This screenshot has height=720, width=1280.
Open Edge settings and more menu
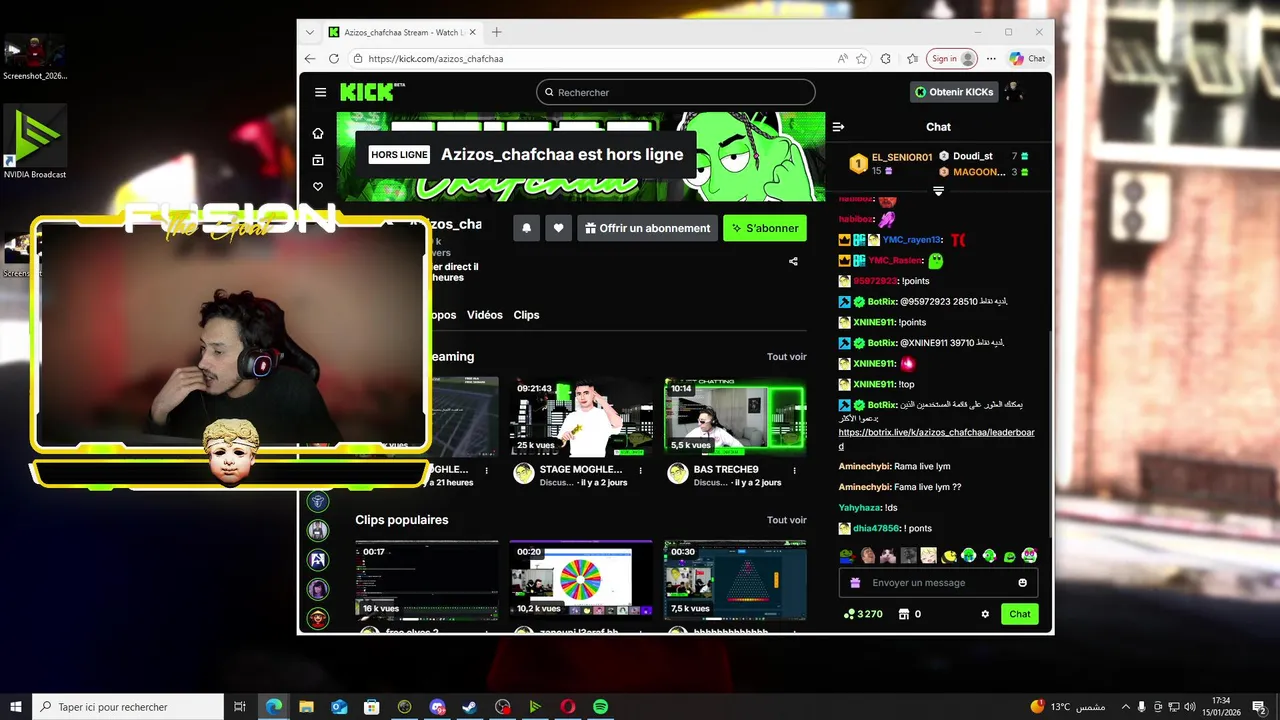pyautogui.click(x=991, y=59)
